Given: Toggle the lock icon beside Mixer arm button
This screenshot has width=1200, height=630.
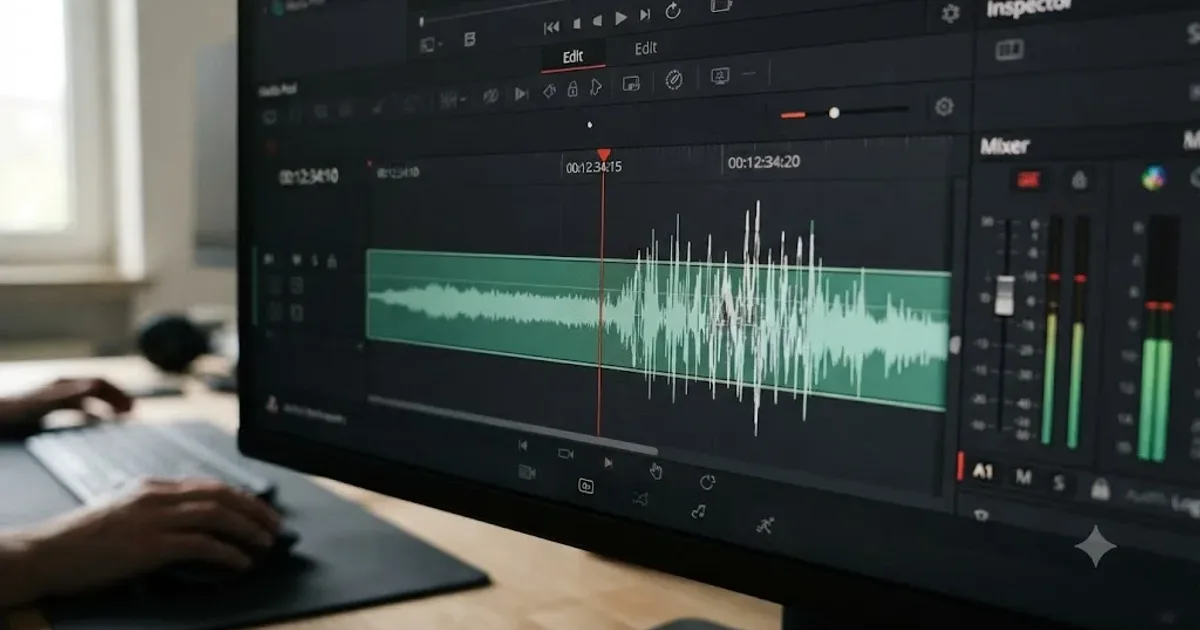Looking at the screenshot, I should pyautogui.click(x=1079, y=180).
